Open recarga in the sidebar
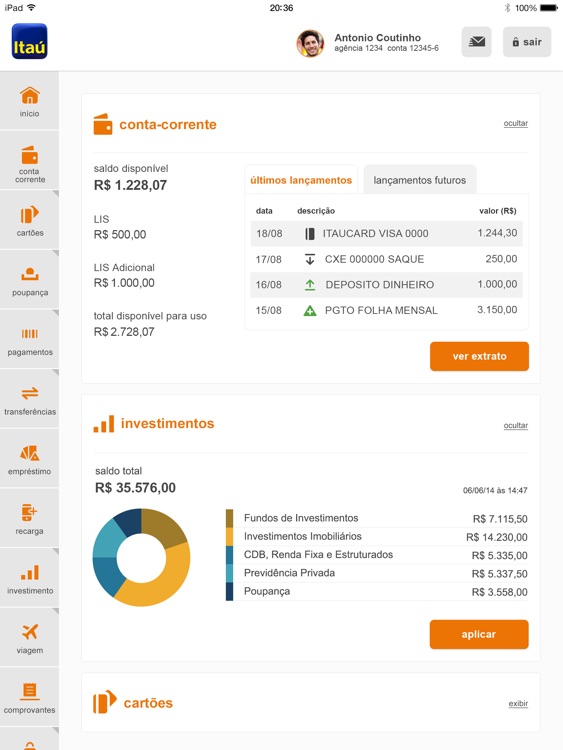Screen dimensions: 563x750 (30, 519)
